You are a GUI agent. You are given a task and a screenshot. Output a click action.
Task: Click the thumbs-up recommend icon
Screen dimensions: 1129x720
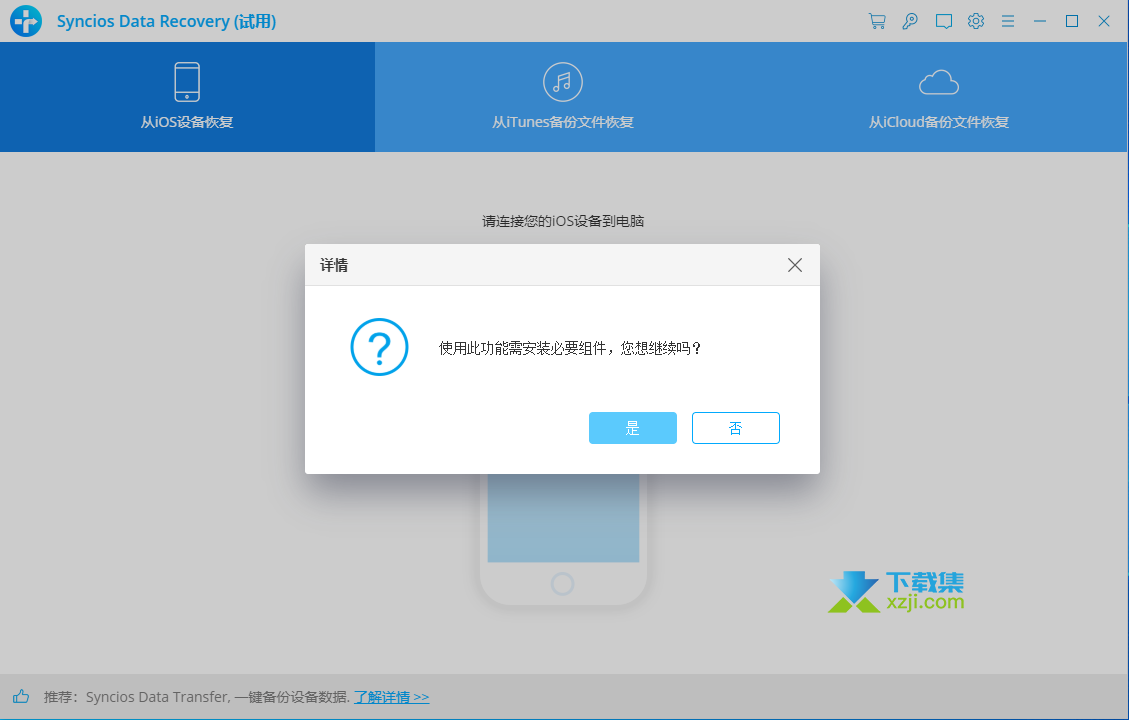[x=21, y=696]
